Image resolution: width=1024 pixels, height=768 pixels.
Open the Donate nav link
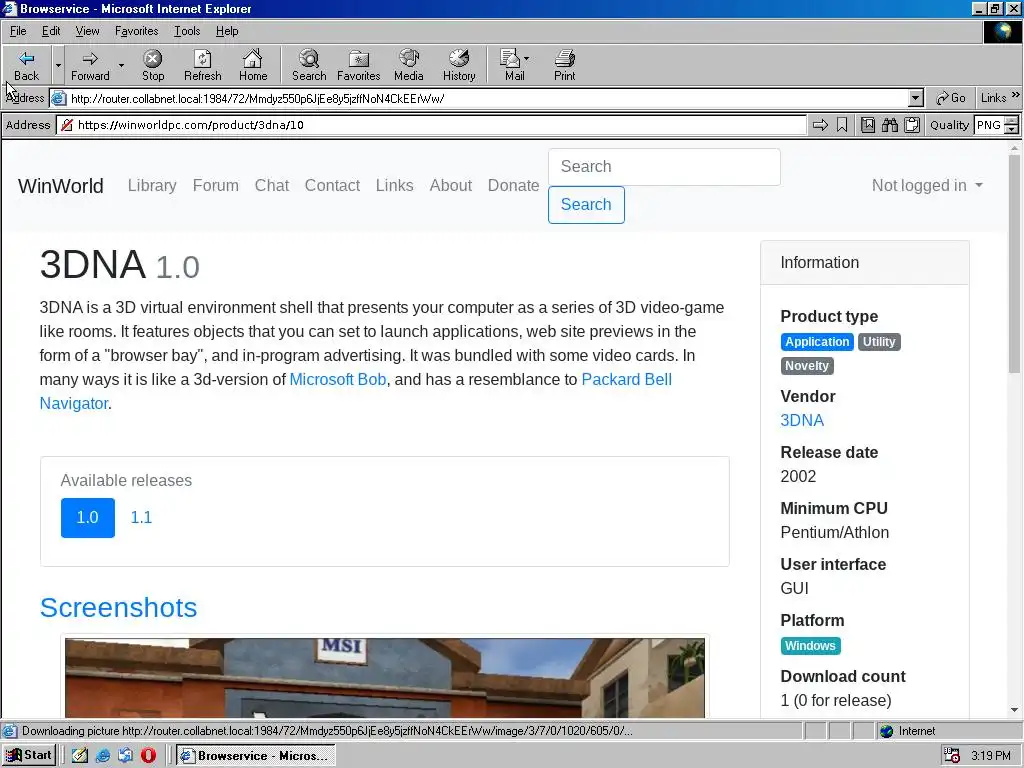click(x=513, y=185)
